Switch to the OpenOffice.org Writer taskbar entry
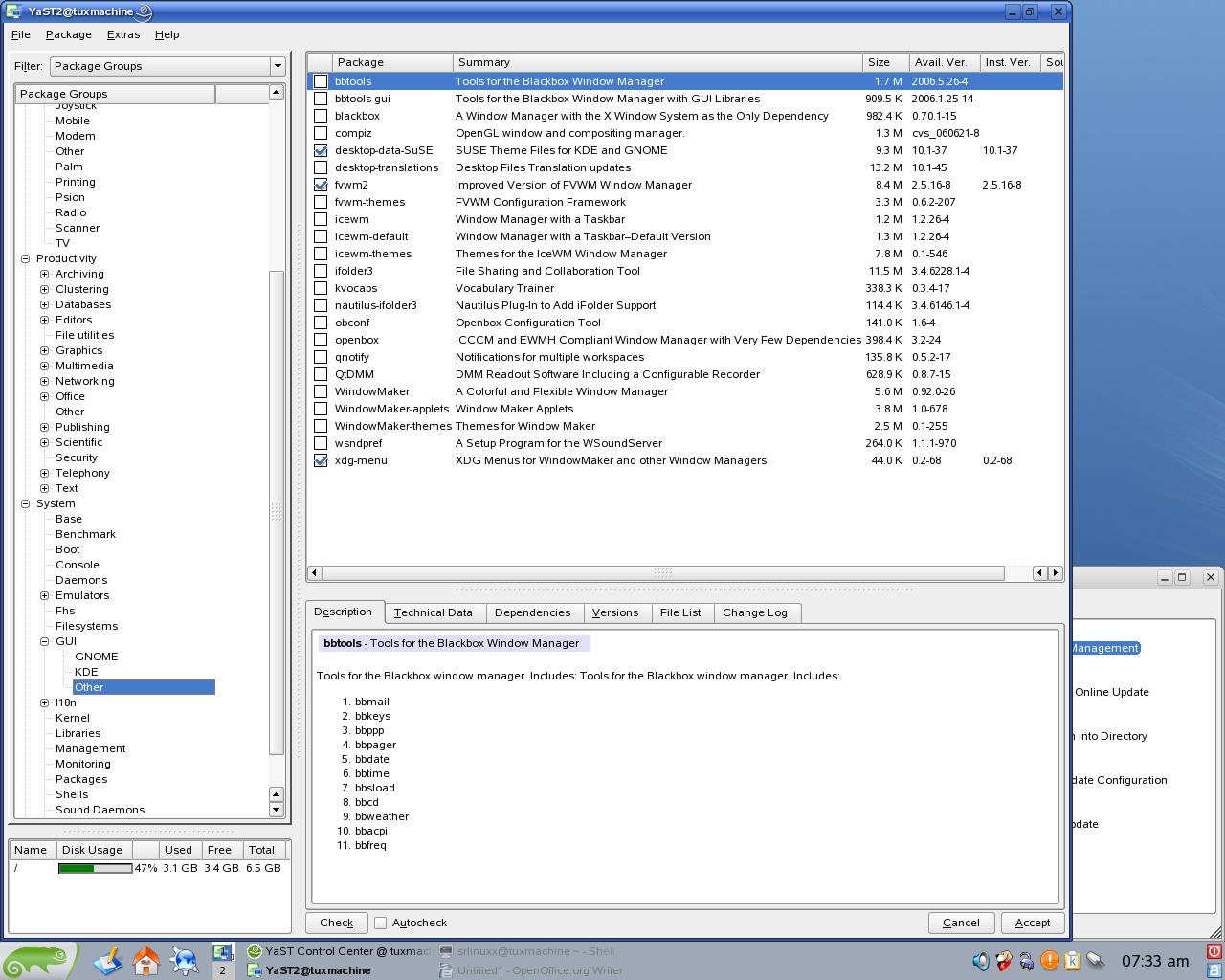Image resolution: width=1225 pixels, height=980 pixels. pyautogui.click(x=530, y=970)
